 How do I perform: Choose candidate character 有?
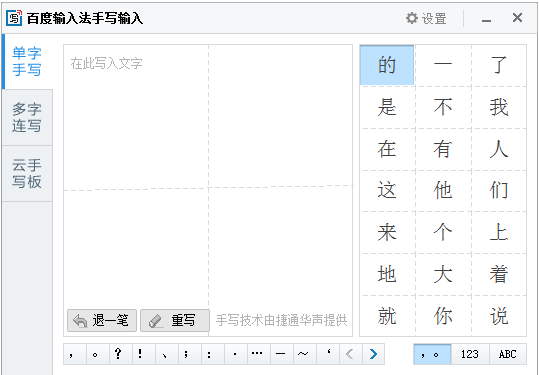pyautogui.click(x=443, y=149)
